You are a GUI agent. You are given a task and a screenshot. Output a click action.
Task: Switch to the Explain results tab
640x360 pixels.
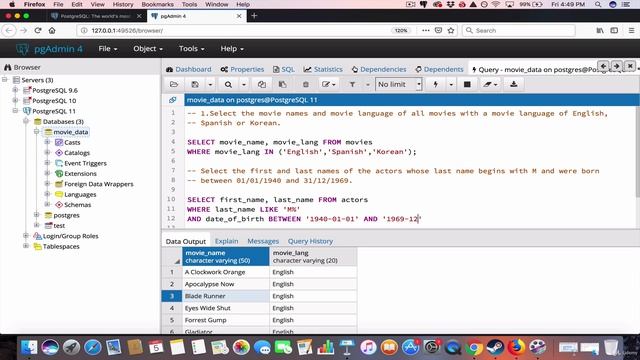(227, 241)
